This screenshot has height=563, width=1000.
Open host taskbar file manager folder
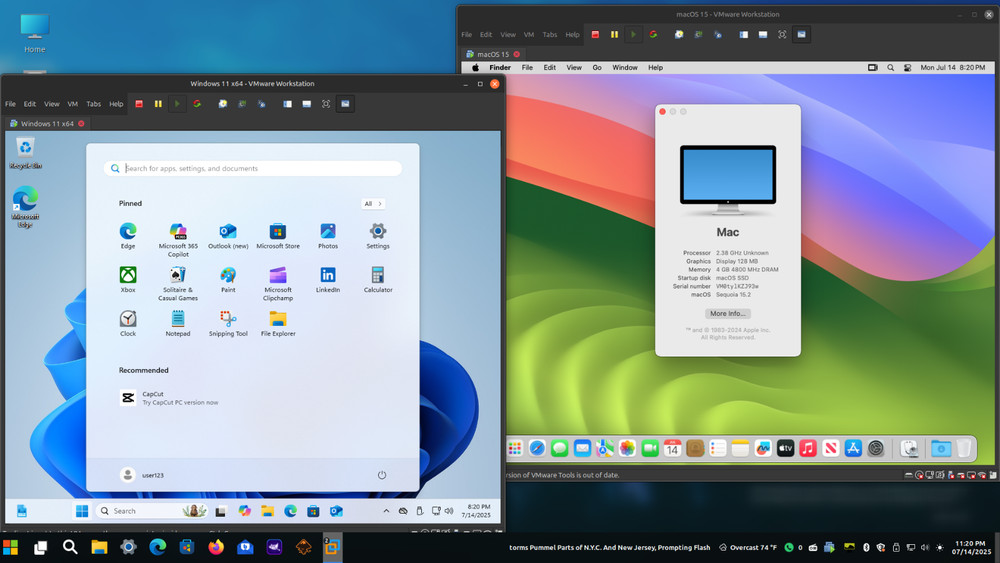point(99,547)
